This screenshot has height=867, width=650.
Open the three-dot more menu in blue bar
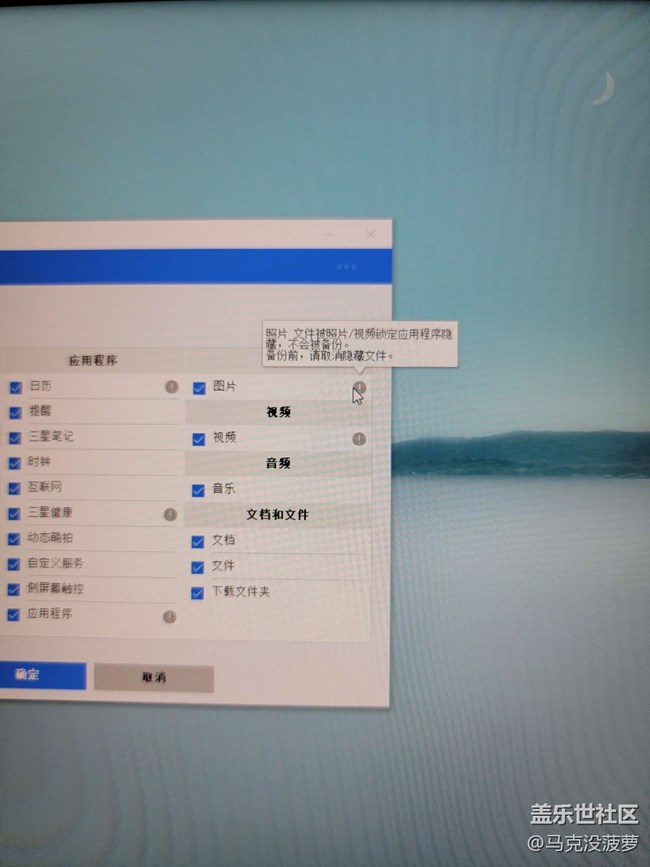click(x=347, y=267)
